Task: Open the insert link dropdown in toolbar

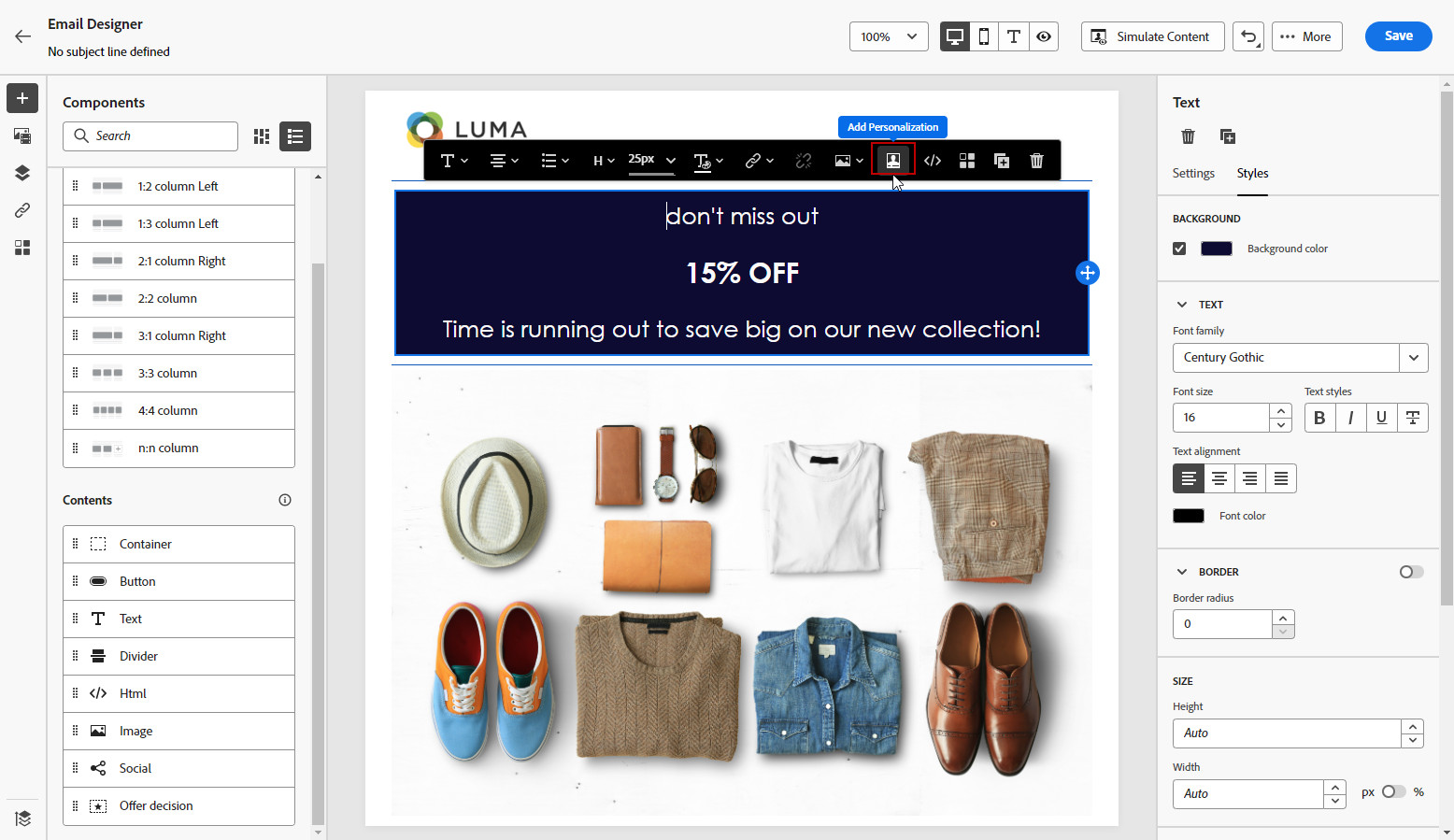Action: tap(759, 161)
